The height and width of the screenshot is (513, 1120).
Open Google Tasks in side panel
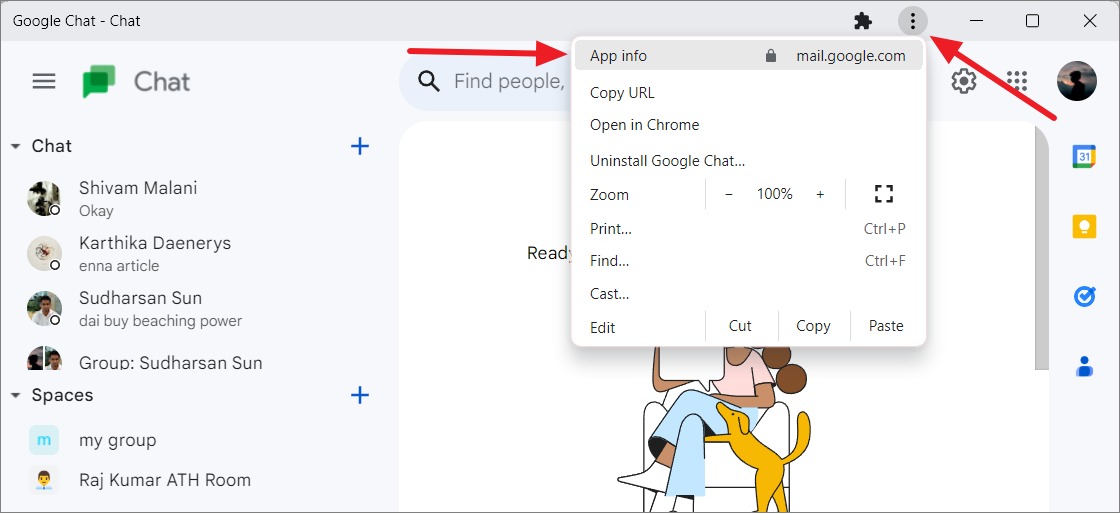1084,296
